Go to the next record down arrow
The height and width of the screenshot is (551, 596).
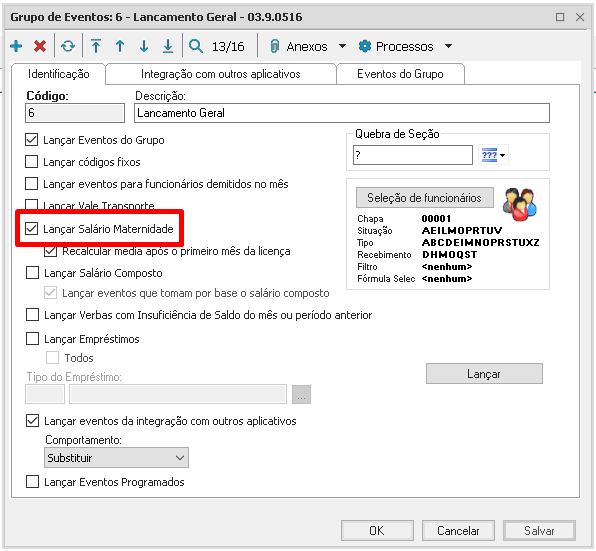pyautogui.click(x=144, y=46)
